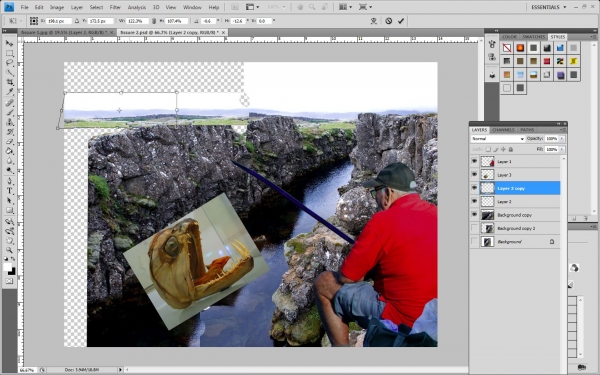Select the Move tool
The image size is (600, 375).
9,44
